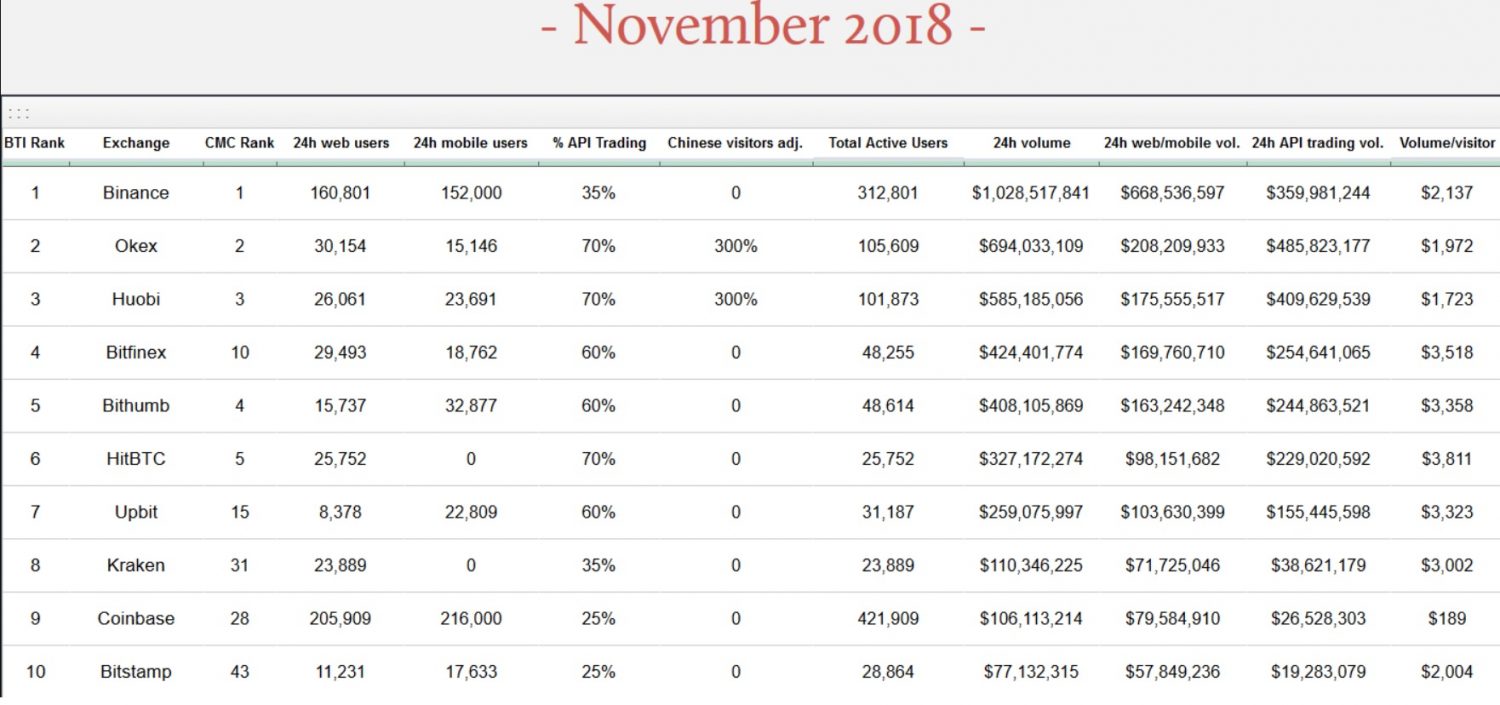Viewport: 1500px width, 705px height.
Task: Click Okex's 300% Chinese visitors cell
Action: pyautogui.click(x=735, y=246)
